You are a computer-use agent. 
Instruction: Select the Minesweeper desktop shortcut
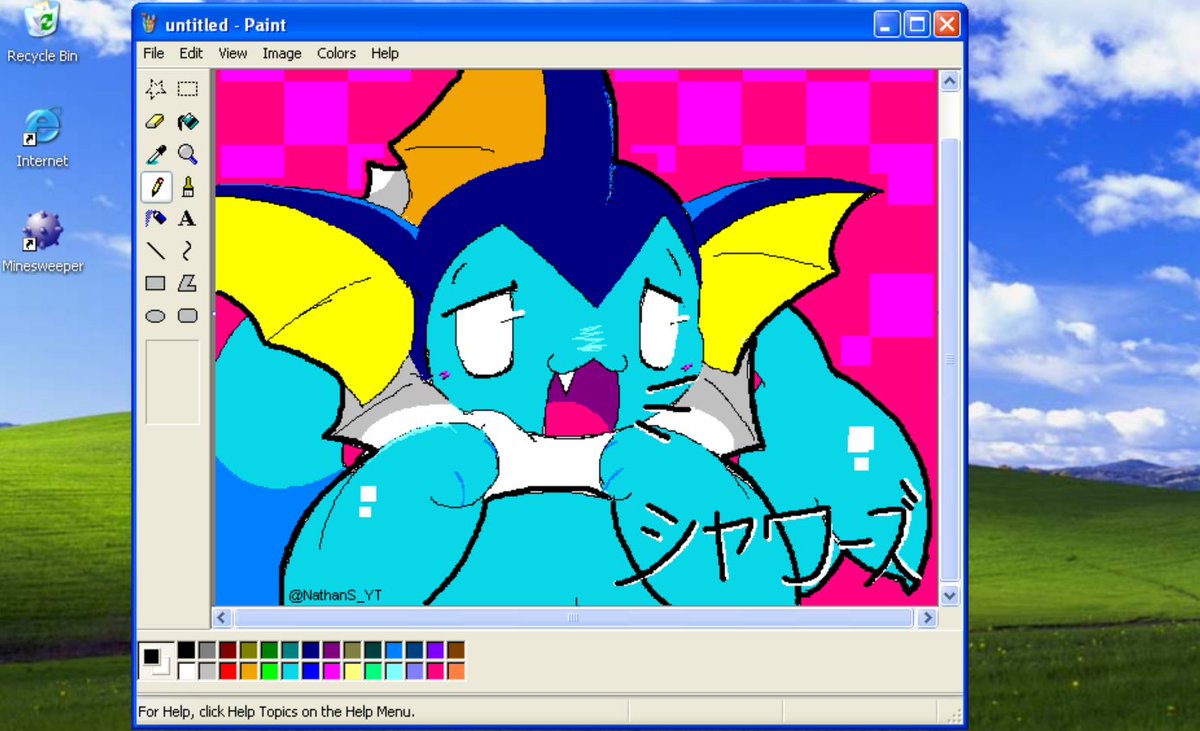coord(42,242)
